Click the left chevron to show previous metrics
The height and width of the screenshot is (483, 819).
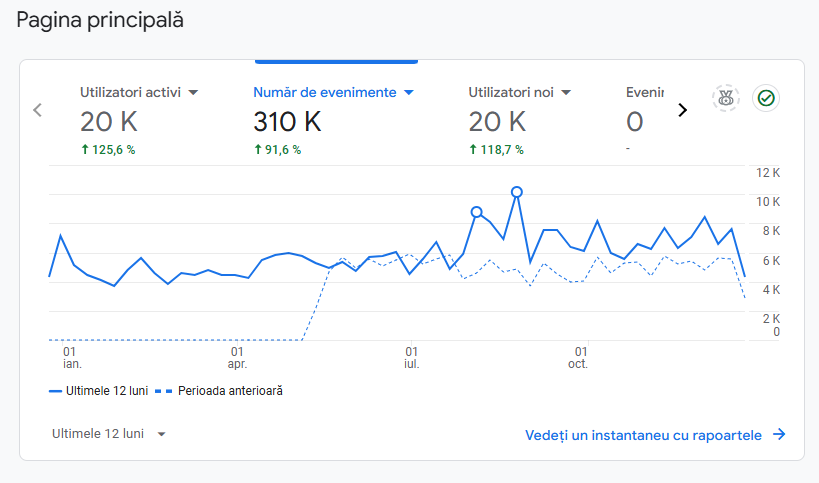[38, 110]
